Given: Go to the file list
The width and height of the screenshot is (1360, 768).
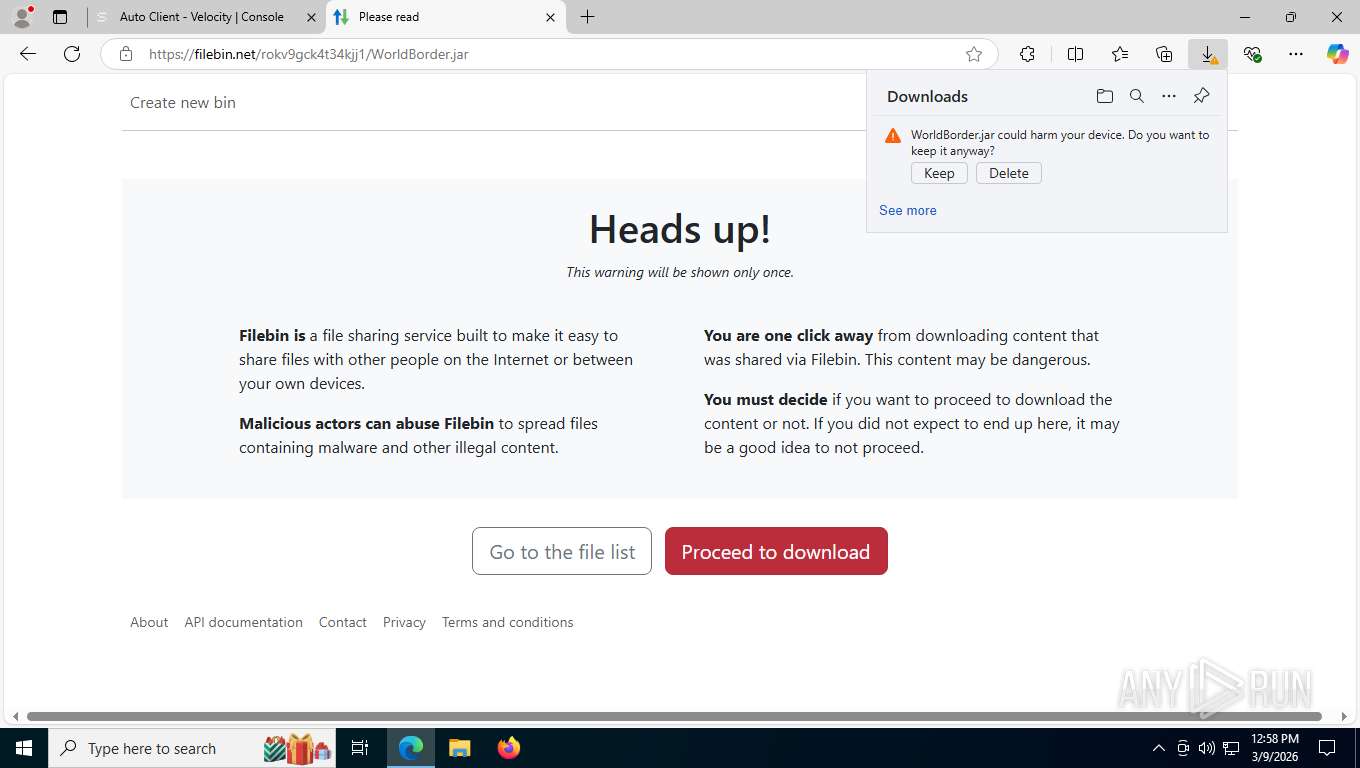Looking at the screenshot, I should [x=562, y=551].
